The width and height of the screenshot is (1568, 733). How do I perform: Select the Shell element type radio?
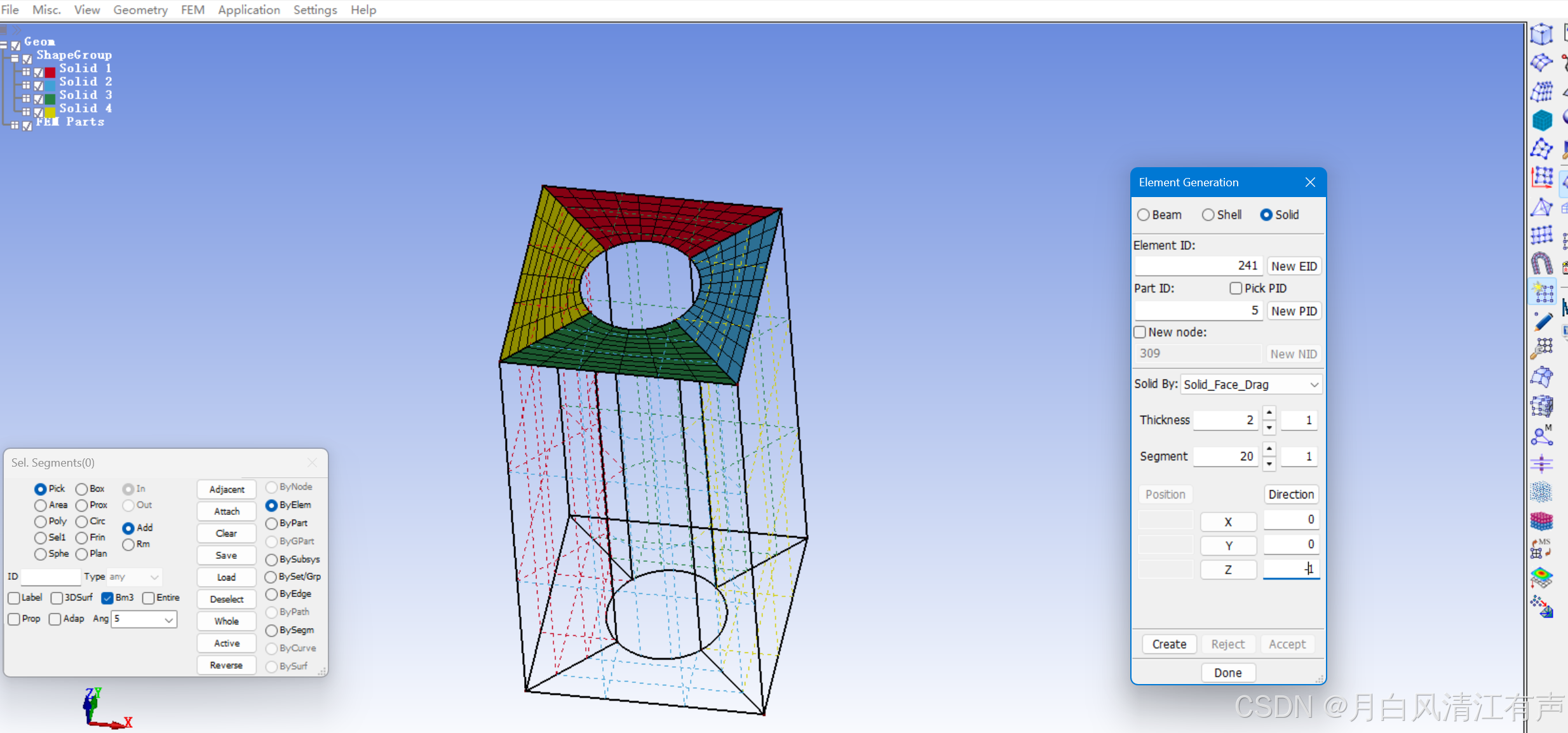1208,215
